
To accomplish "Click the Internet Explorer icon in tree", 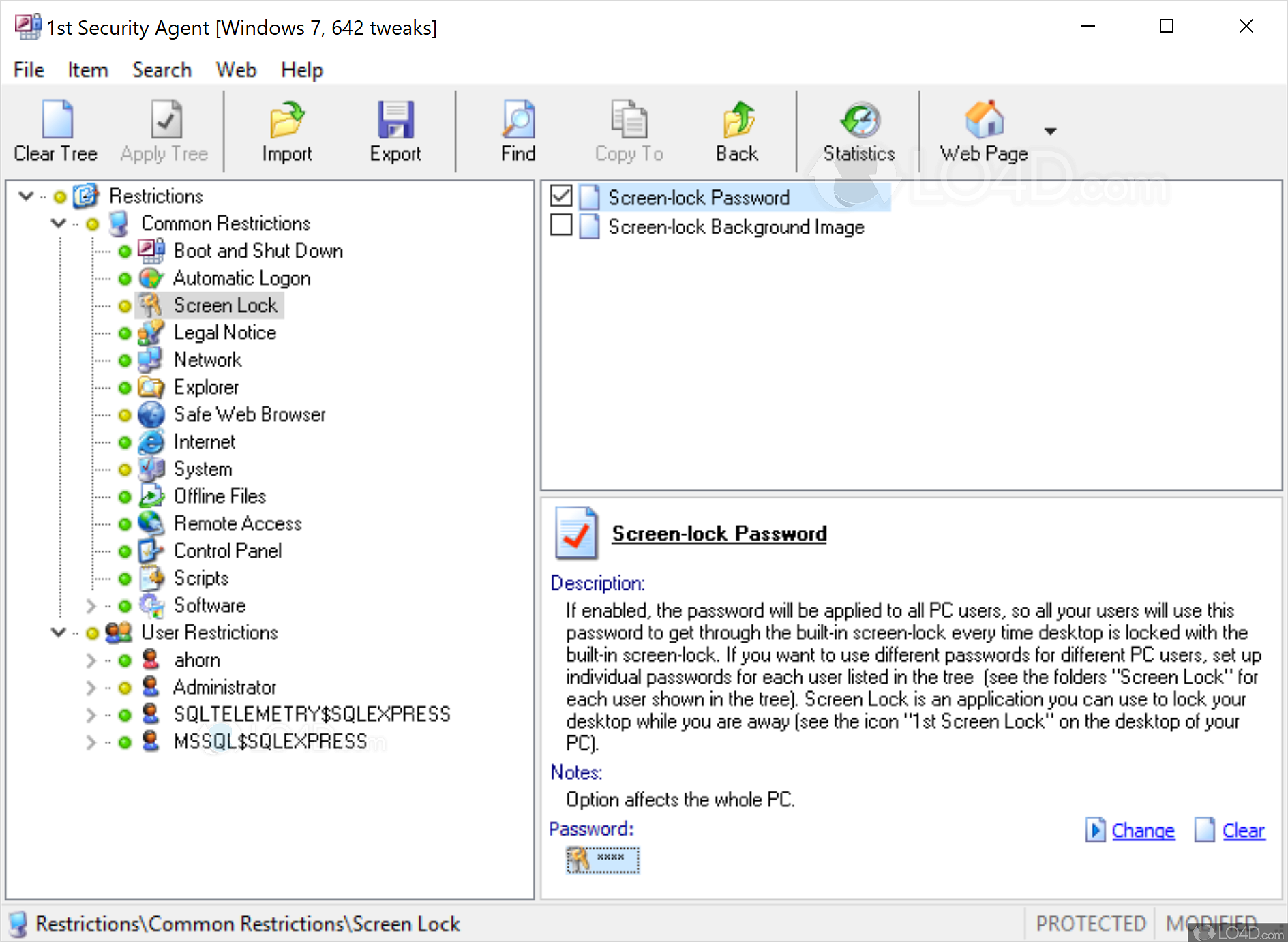I will coord(151,442).
